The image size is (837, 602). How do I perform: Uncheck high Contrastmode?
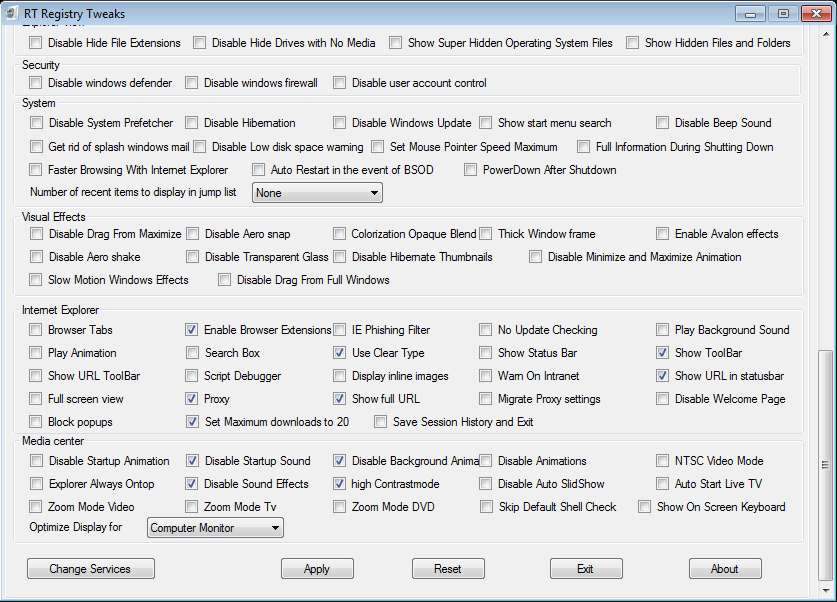pyautogui.click(x=339, y=484)
